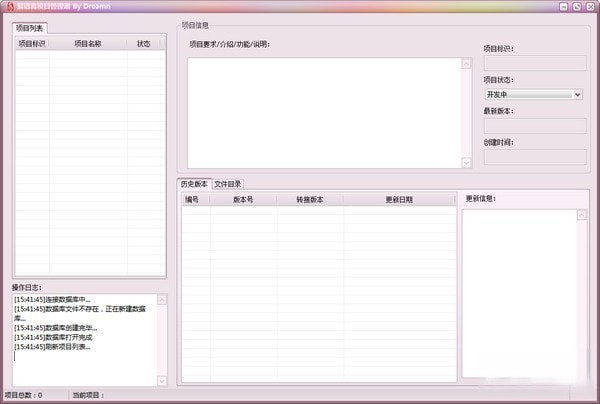This screenshot has width=600, height=404.
Task: Open the 历史版本 tab
Action: pos(194,184)
